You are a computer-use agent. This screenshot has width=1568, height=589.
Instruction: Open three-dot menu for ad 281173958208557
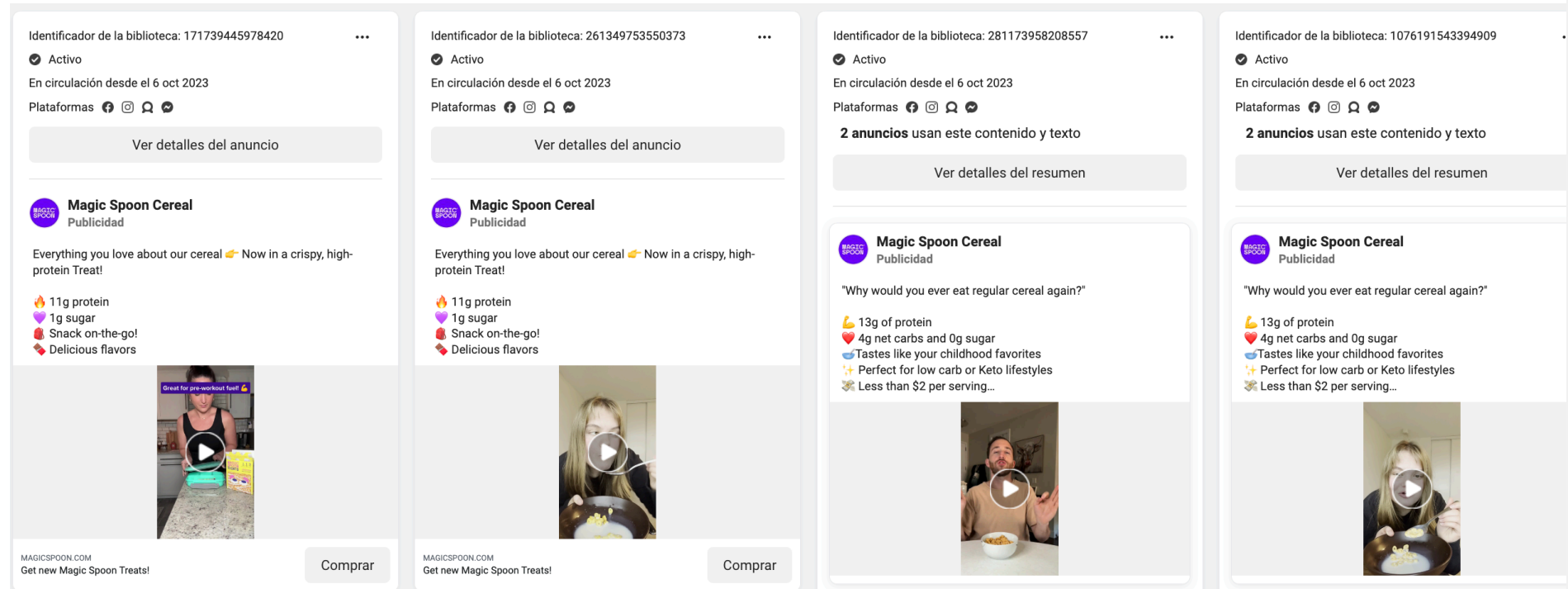(x=1167, y=37)
